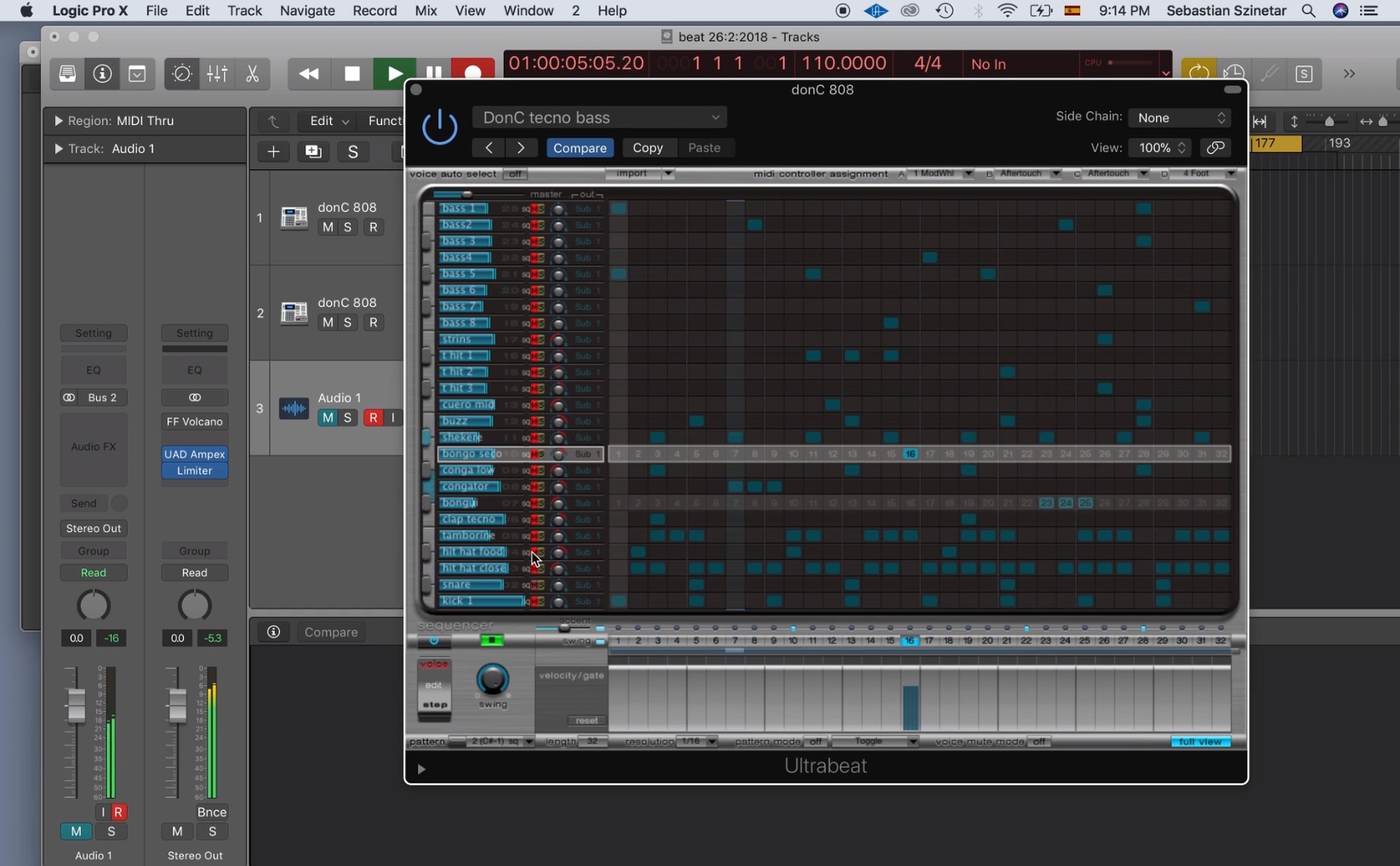
Task: Expand the Track: Audio 1 disclosure triangle
Action: [x=58, y=149]
